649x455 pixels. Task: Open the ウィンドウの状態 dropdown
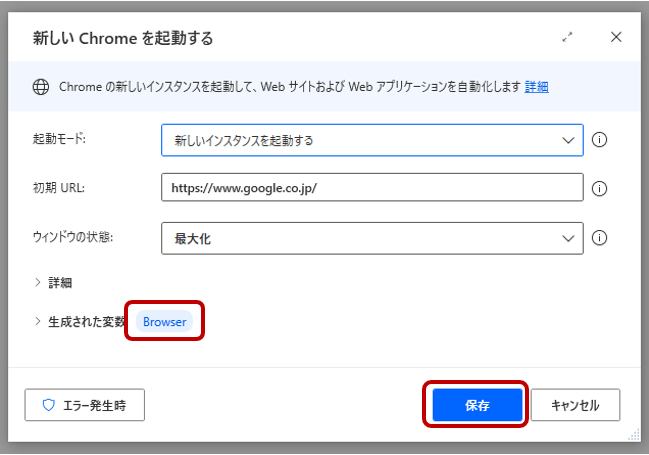click(x=372, y=238)
